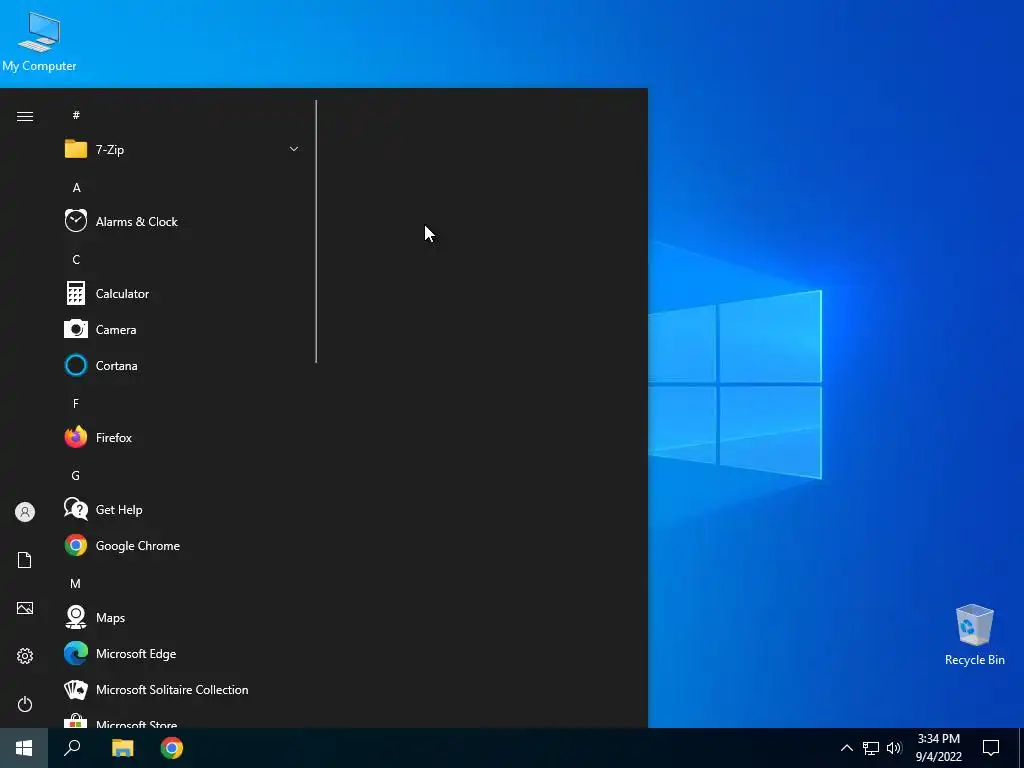Show hidden tray icons chevron
Screen dimensions: 1024x768
[x=846, y=748]
